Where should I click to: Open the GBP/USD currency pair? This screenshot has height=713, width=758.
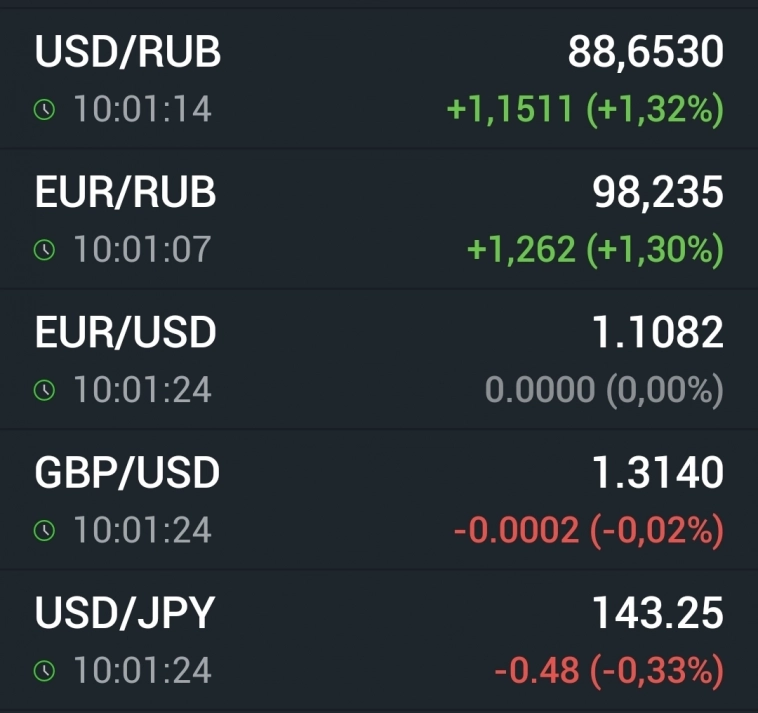[x=127, y=473]
